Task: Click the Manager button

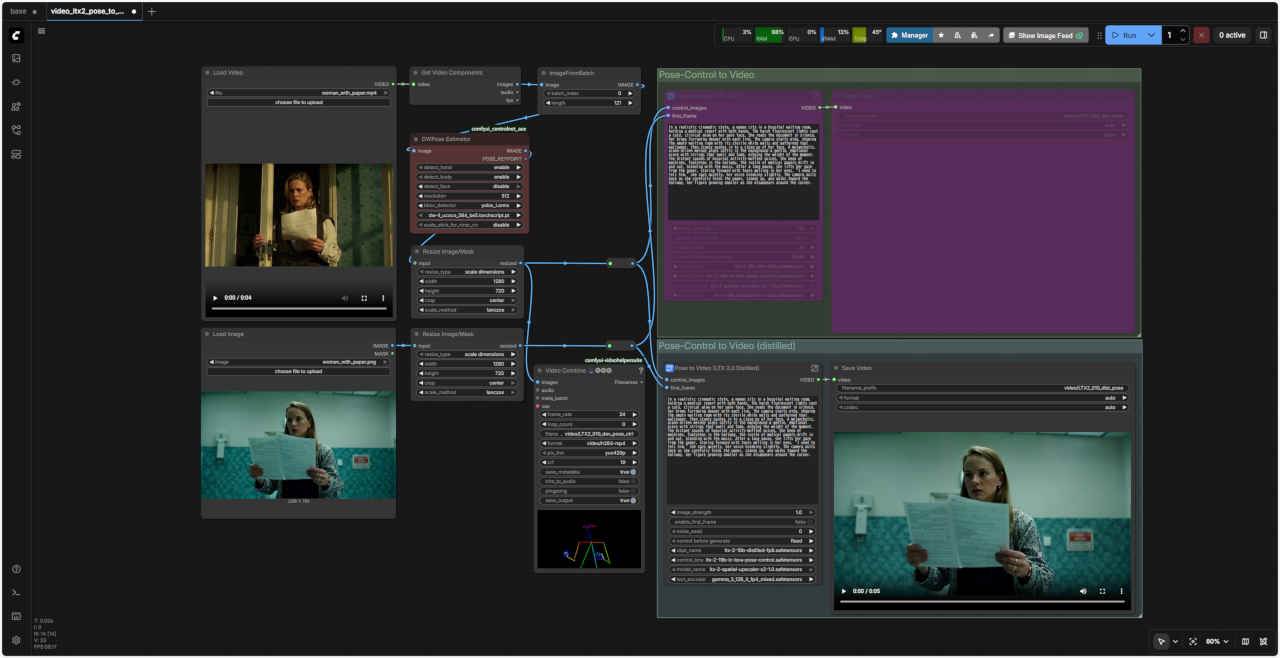Action: click(908, 35)
